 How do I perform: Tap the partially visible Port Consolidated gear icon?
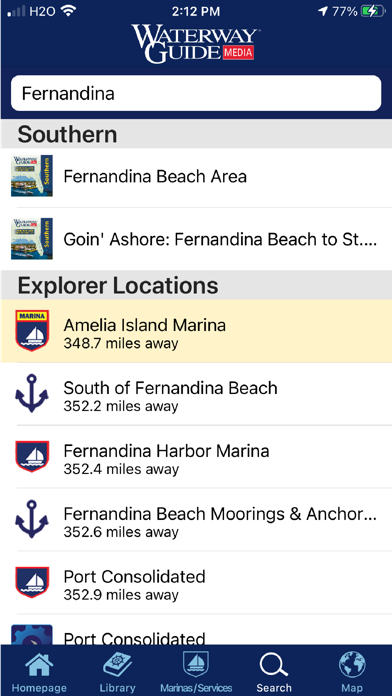(32, 635)
